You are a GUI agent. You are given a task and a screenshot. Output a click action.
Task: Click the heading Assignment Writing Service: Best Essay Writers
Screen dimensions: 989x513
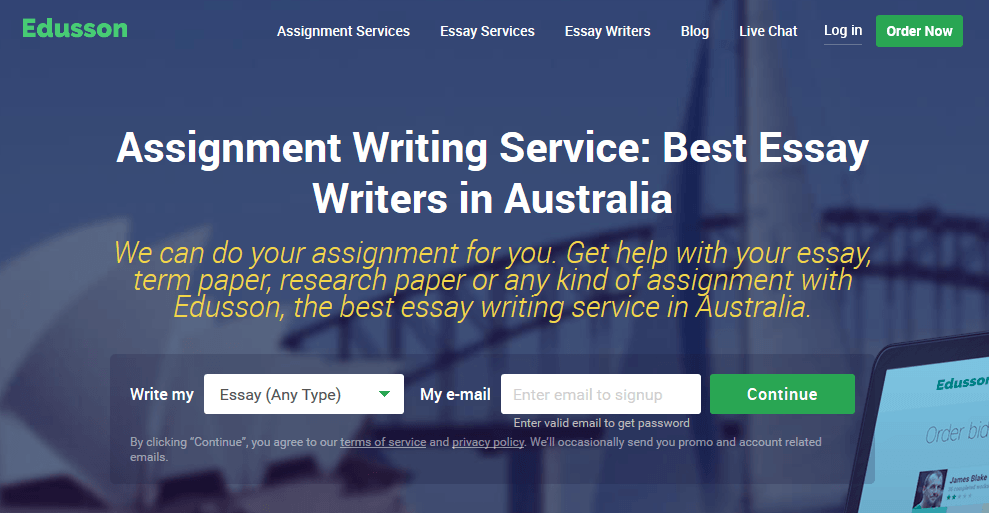(x=492, y=173)
